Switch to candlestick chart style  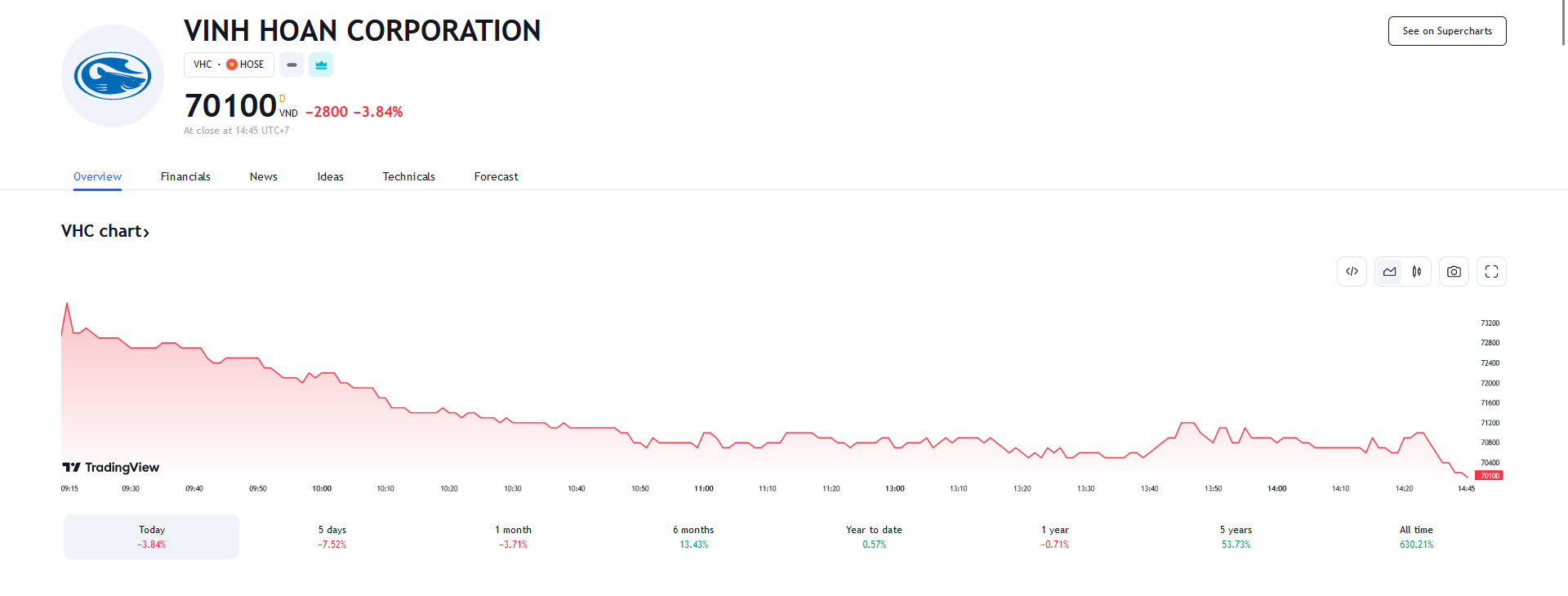(1417, 272)
